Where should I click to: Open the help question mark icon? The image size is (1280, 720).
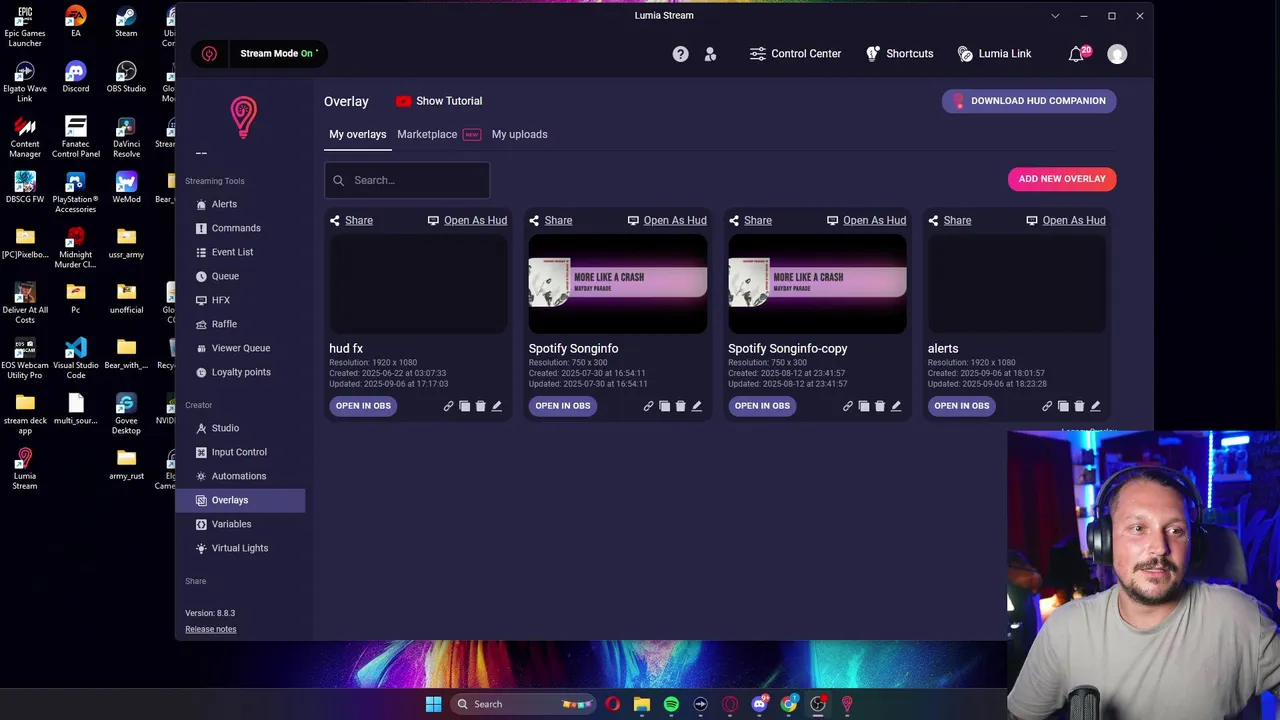tap(680, 54)
